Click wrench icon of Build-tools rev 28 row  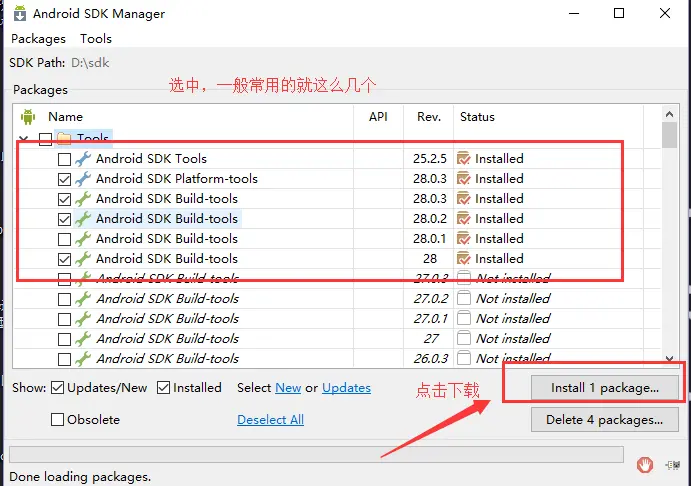pyautogui.click(x=83, y=259)
